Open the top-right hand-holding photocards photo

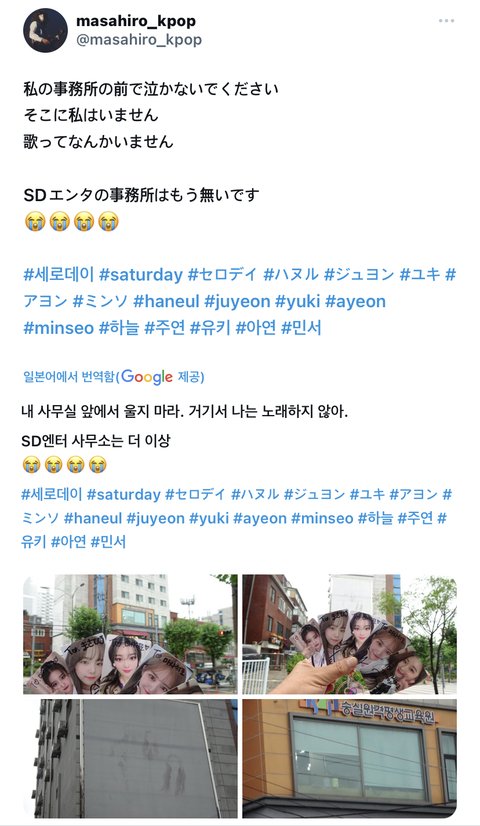click(x=349, y=634)
